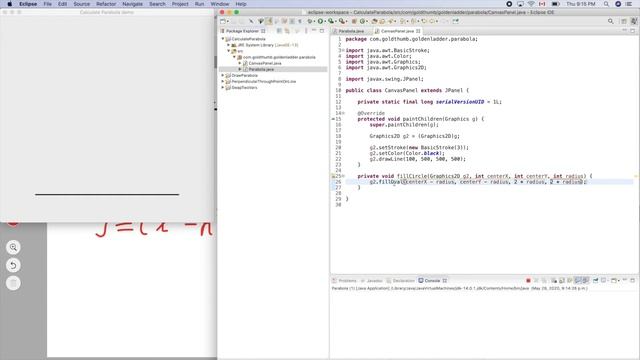
Task: Toggle Scroll Lock in Console toolbar
Action: (x=562, y=281)
